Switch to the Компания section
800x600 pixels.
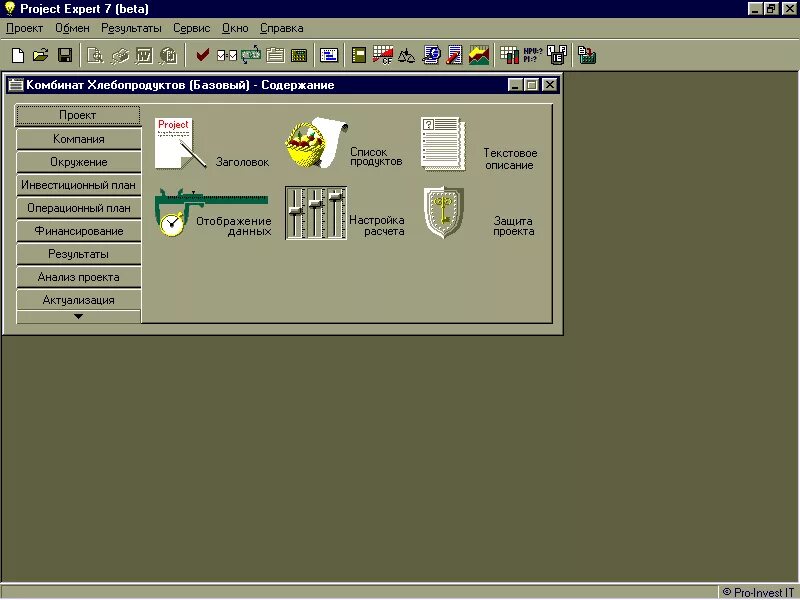(79, 139)
